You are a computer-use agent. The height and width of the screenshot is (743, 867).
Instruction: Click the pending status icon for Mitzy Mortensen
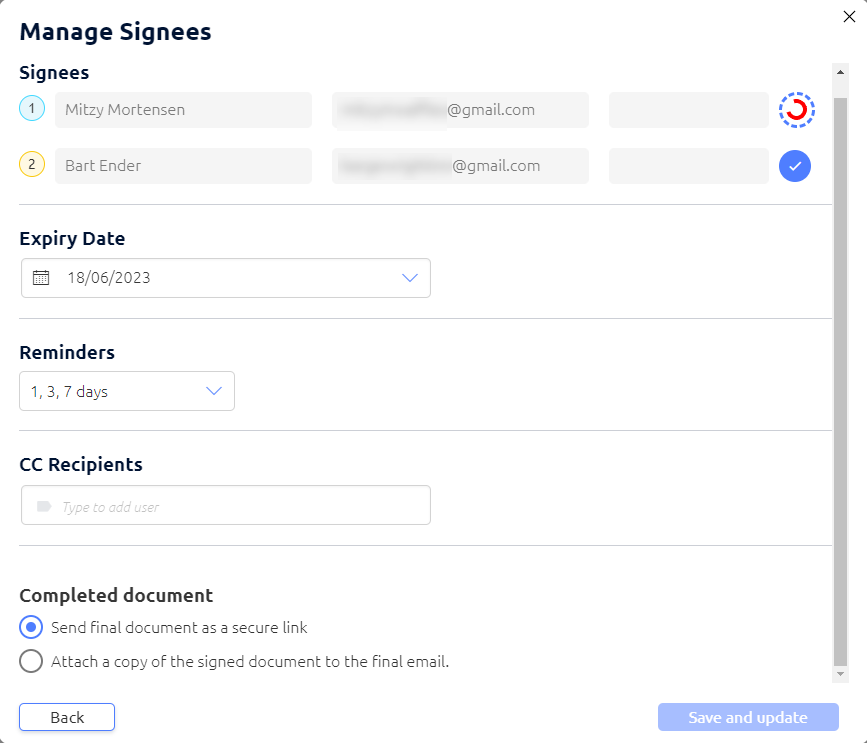click(795, 110)
